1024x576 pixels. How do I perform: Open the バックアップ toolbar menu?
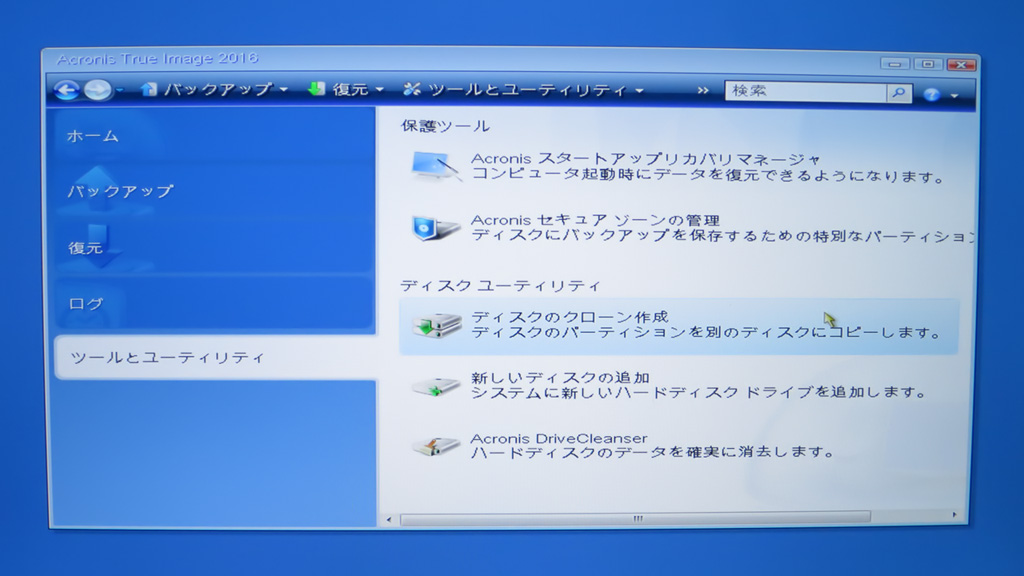(217, 89)
